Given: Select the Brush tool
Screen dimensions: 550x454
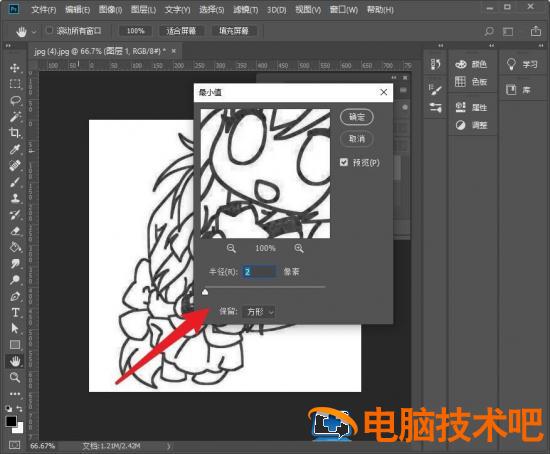Looking at the screenshot, I should tap(15, 182).
